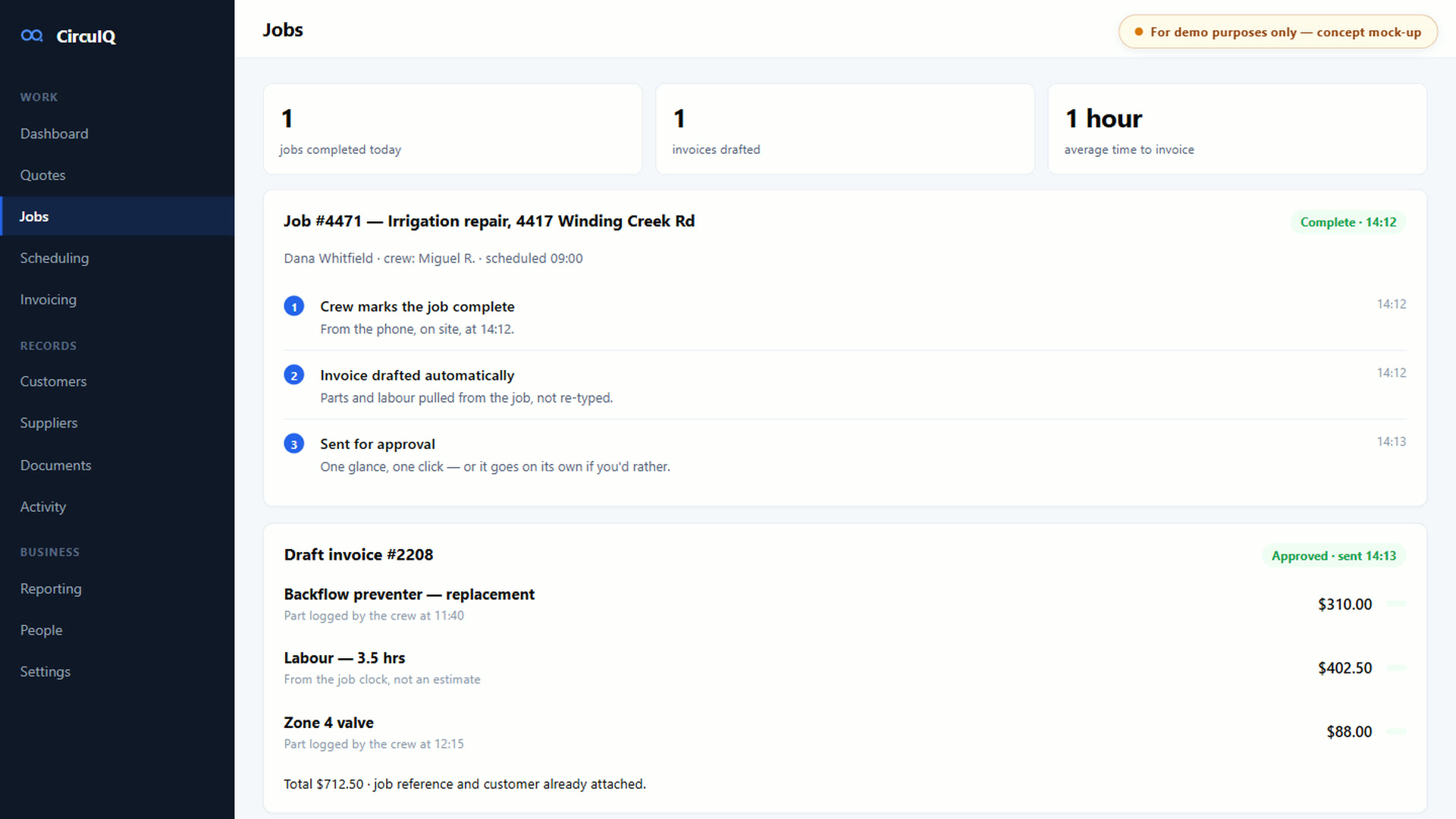The width and height of the screenshot is (1456, 819).
Task: Open the jobs completed today card
Action: coord(453,129)
